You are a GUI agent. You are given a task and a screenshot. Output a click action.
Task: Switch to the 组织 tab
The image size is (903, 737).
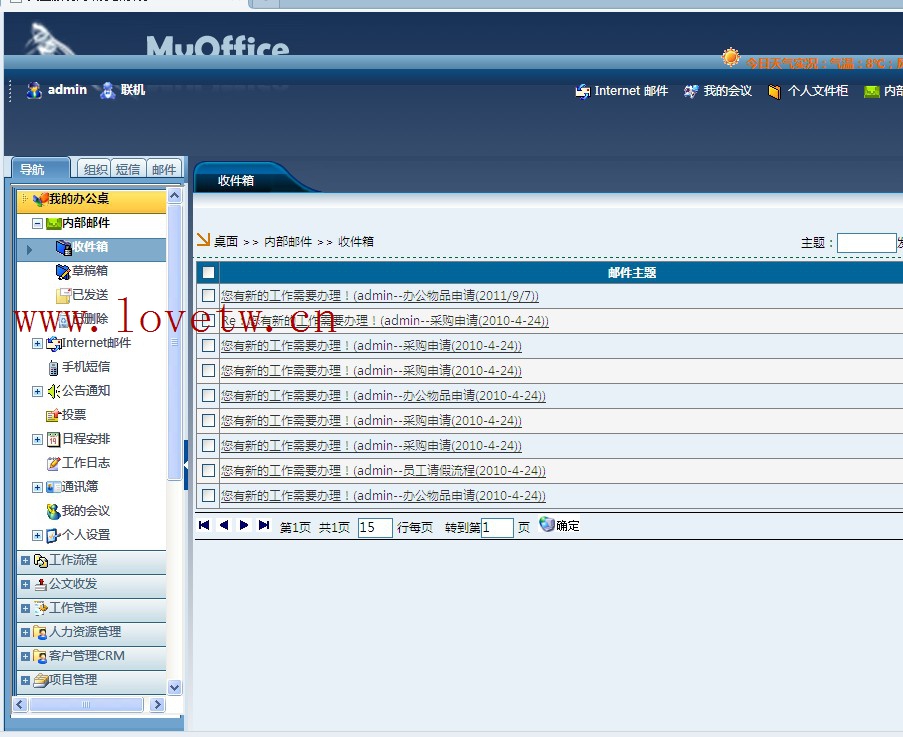95,170
